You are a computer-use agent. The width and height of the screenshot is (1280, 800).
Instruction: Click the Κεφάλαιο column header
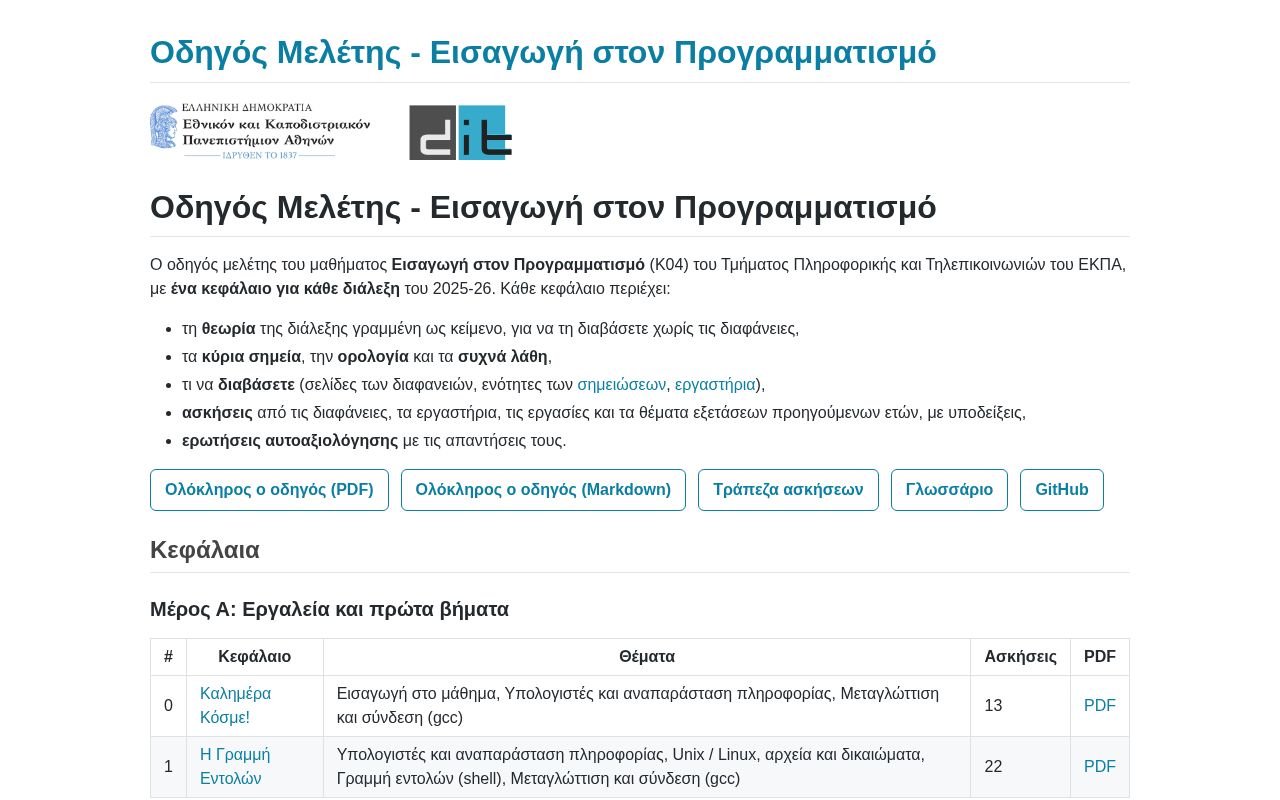pyautogui.click(x=255, y=656)
